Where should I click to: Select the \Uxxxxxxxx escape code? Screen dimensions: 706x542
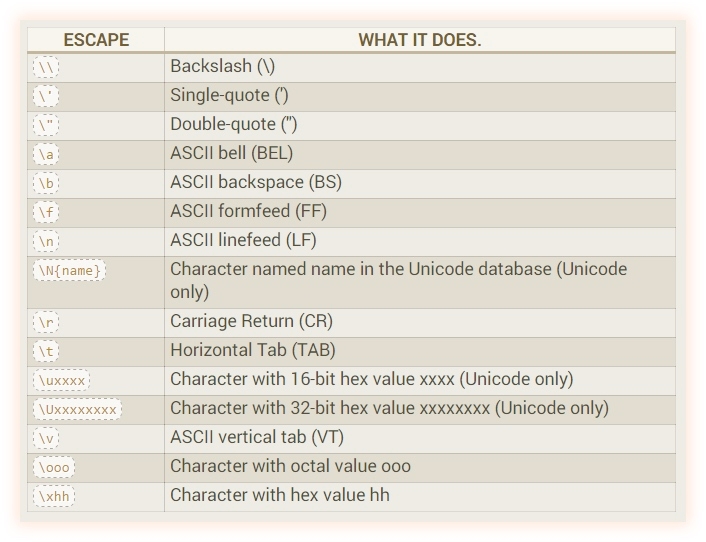pos(77,409)
